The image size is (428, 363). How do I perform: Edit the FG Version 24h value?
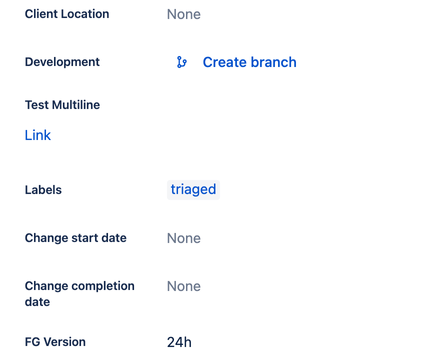(179, 342)
